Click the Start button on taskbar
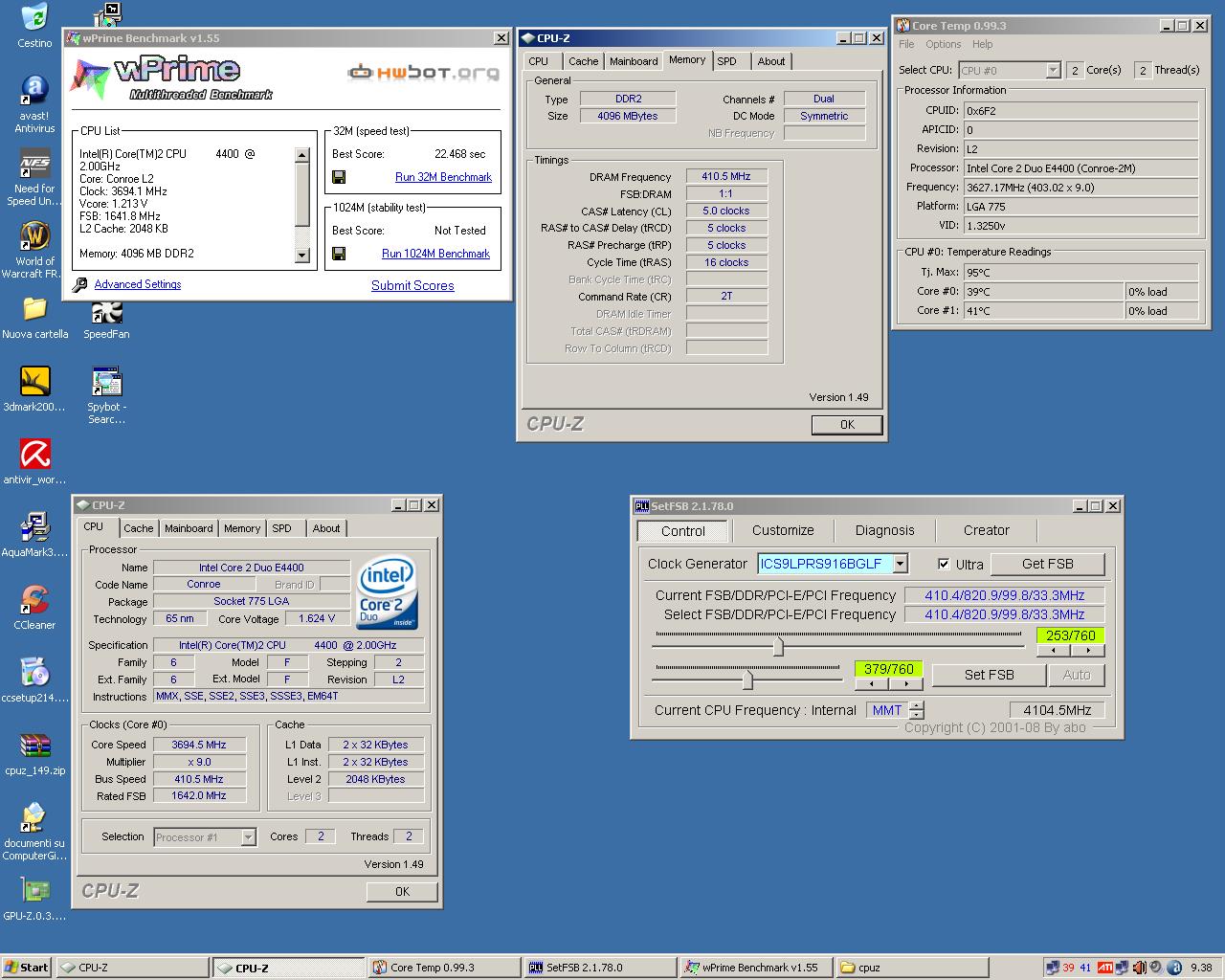The image size is (1225, 980). click(x=27, y=968)
